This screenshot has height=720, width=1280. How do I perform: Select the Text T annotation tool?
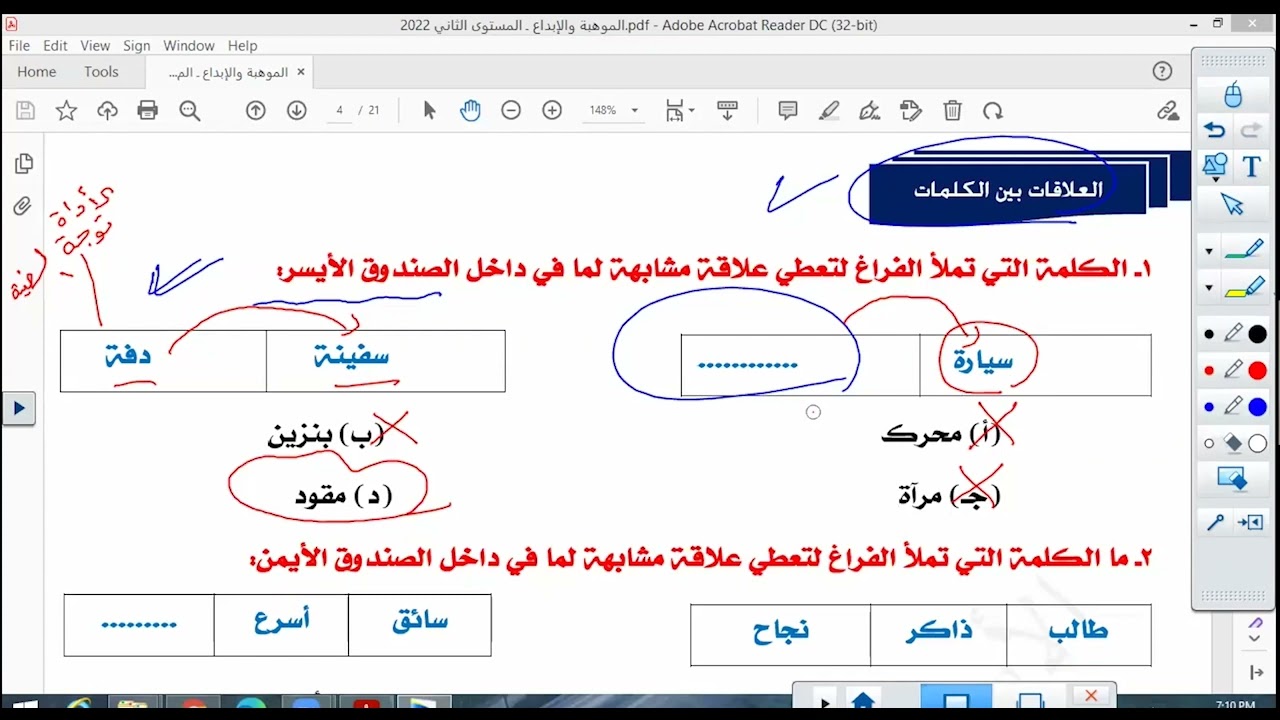click(x=1252, y=166)
